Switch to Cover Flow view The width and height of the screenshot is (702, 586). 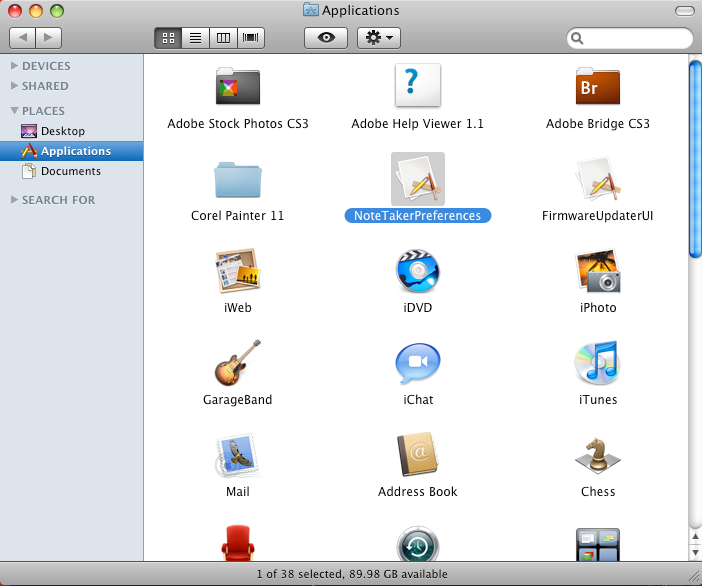click(251, 38)
